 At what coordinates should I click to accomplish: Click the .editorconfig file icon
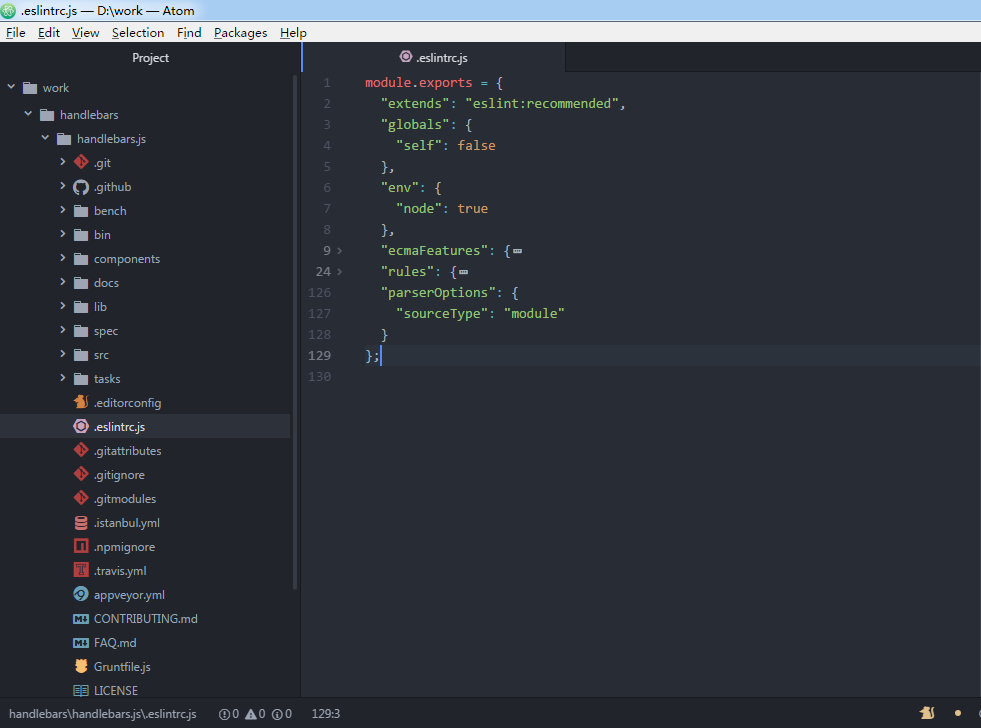[81, 402]
